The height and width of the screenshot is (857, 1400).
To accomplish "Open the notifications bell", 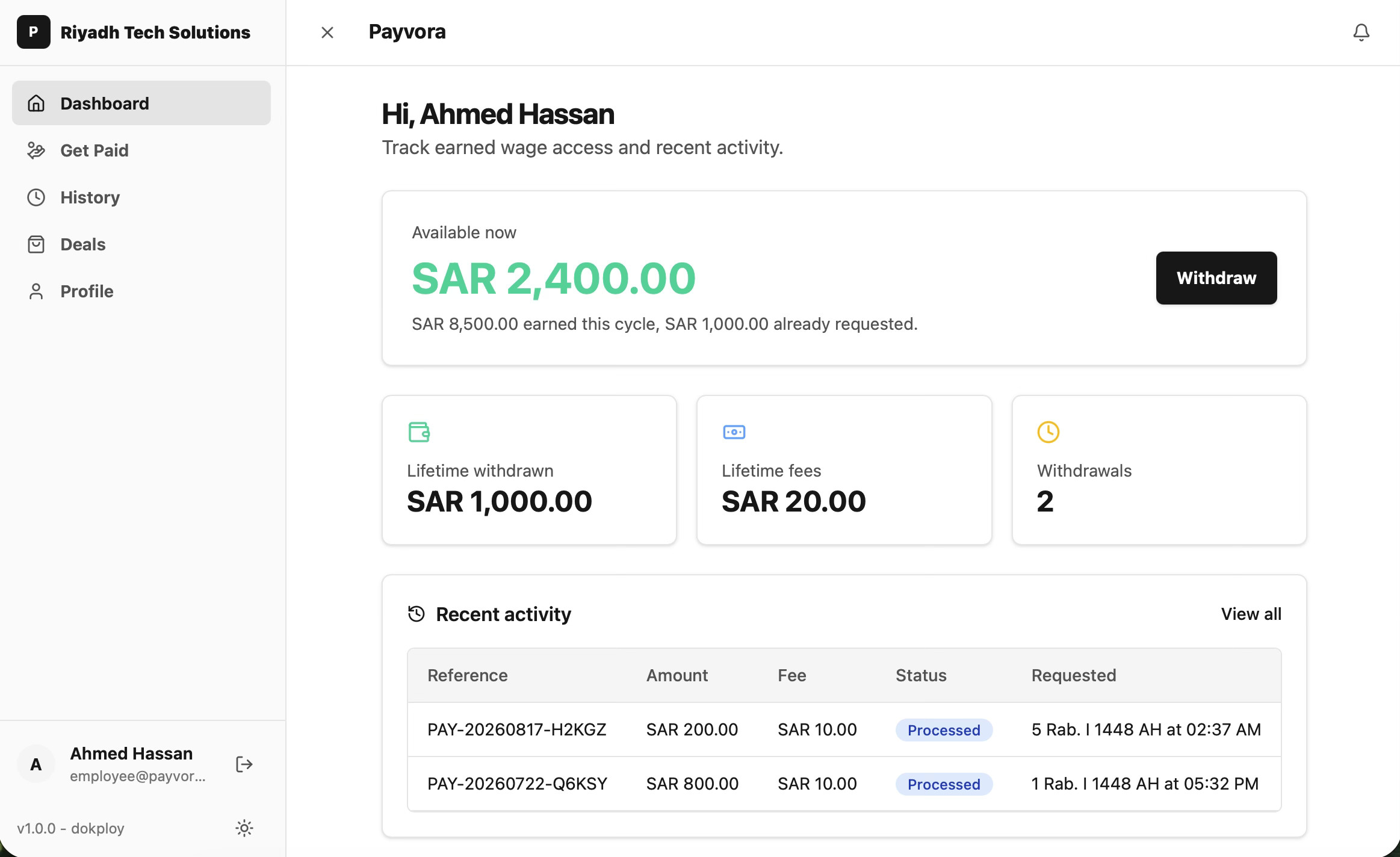I will (1361, 32).
